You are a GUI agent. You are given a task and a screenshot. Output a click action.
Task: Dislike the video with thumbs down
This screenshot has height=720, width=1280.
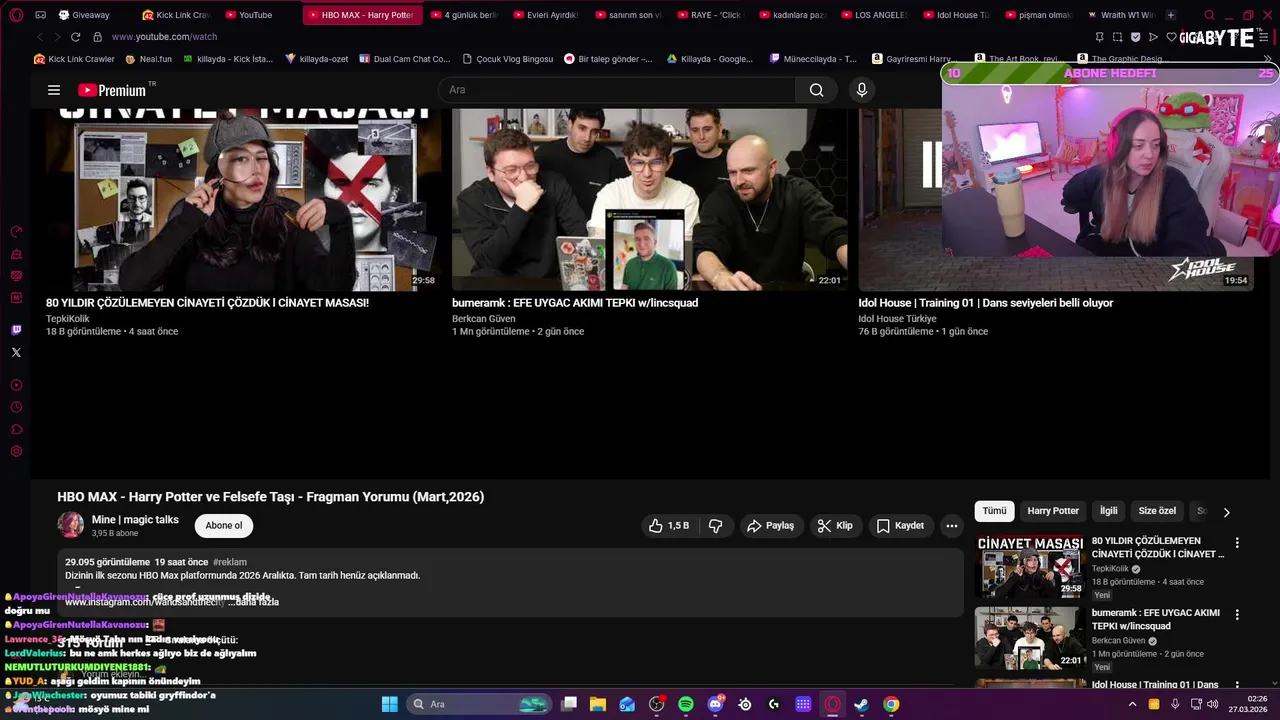(x=716, y=525)
